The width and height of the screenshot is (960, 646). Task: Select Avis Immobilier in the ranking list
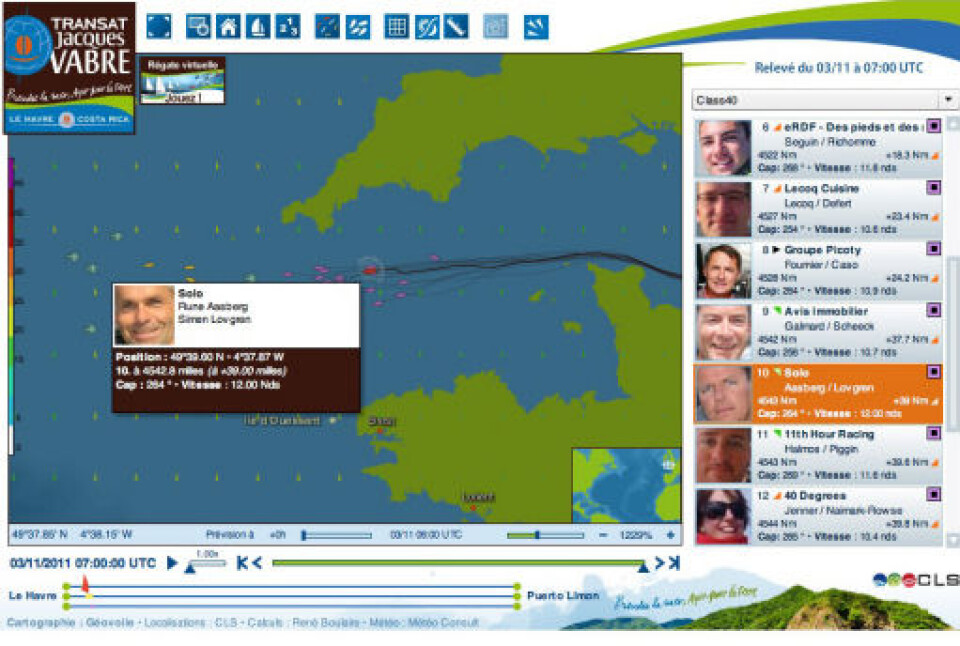tap(818, 332)
